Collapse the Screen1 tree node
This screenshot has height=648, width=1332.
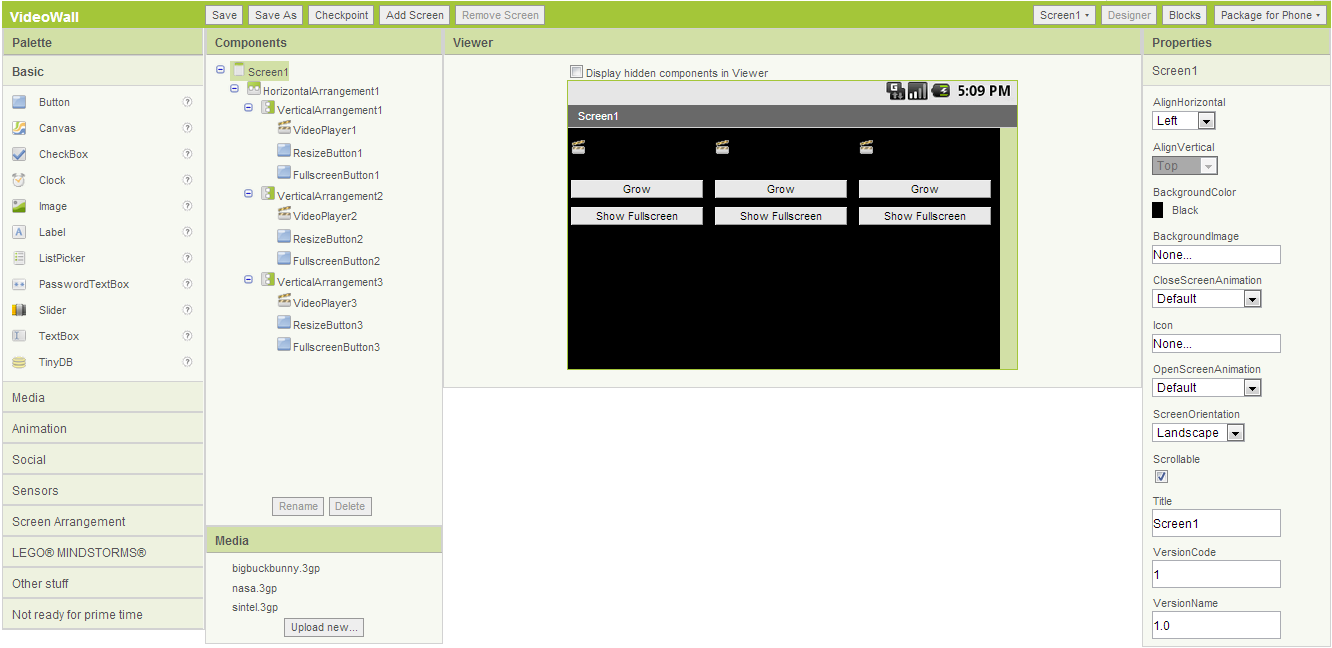click(x=220, y=70)
